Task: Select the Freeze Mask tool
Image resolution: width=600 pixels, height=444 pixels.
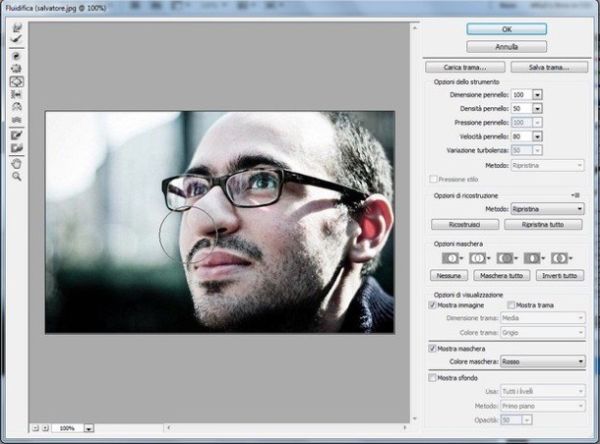Action: tap(17, 134)
